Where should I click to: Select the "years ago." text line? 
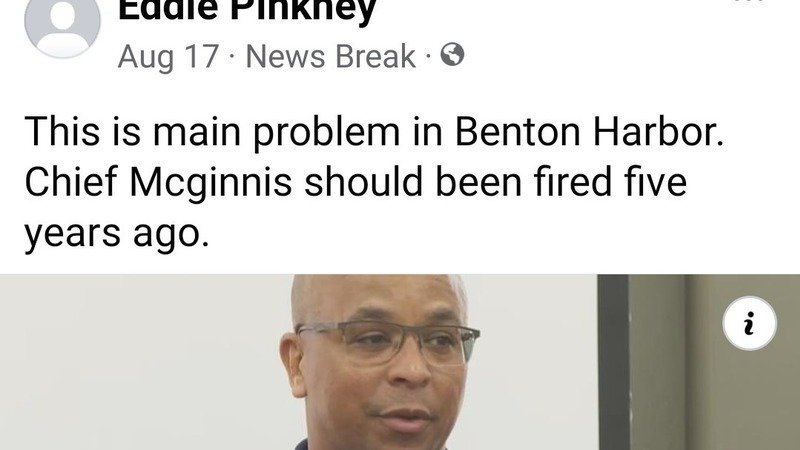pyautogui.click(x=117, y=235)
